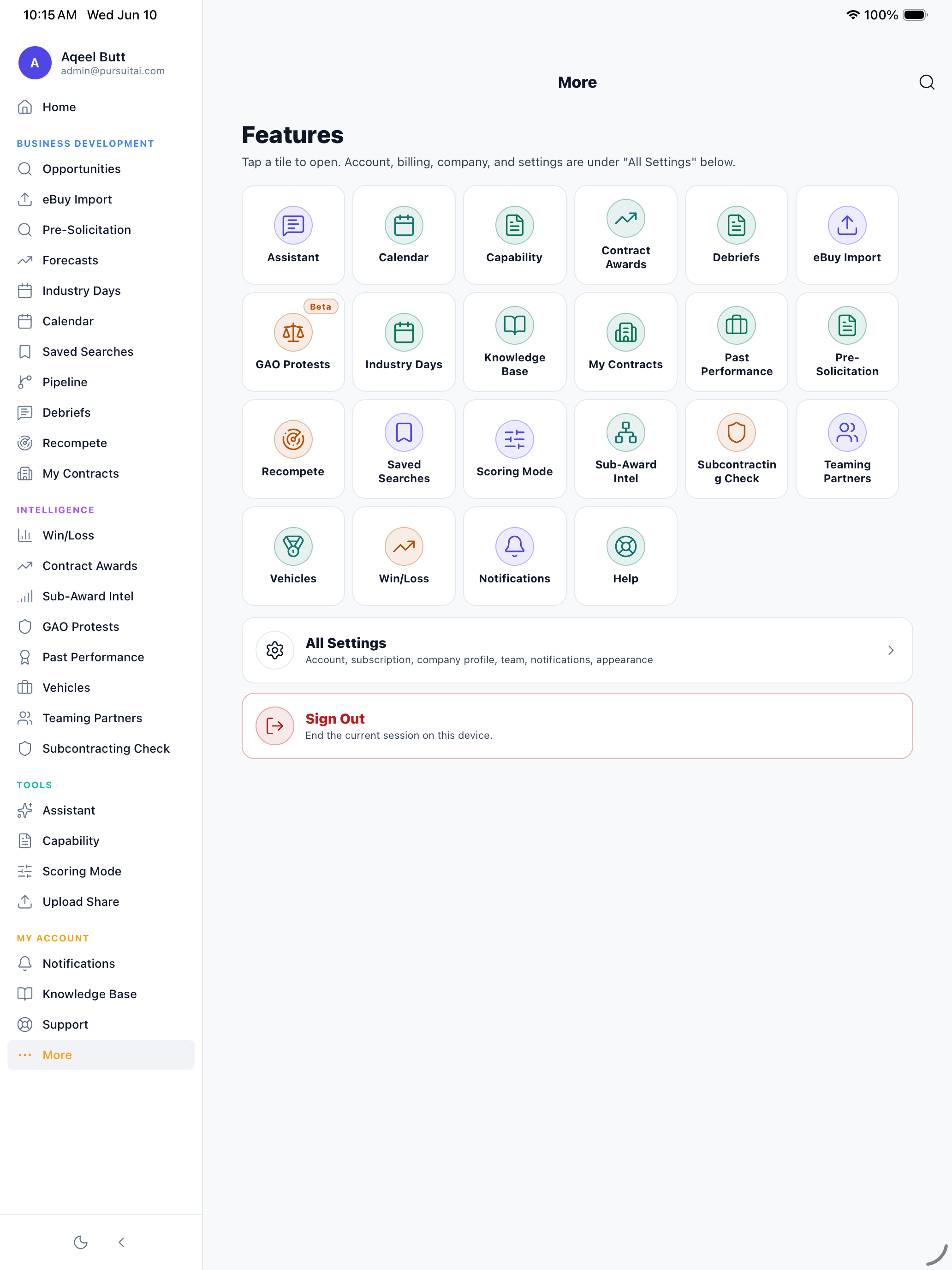Viewport: 952px width, 1270px height.
Task: Open All Settings row
Action: point(577,650)
